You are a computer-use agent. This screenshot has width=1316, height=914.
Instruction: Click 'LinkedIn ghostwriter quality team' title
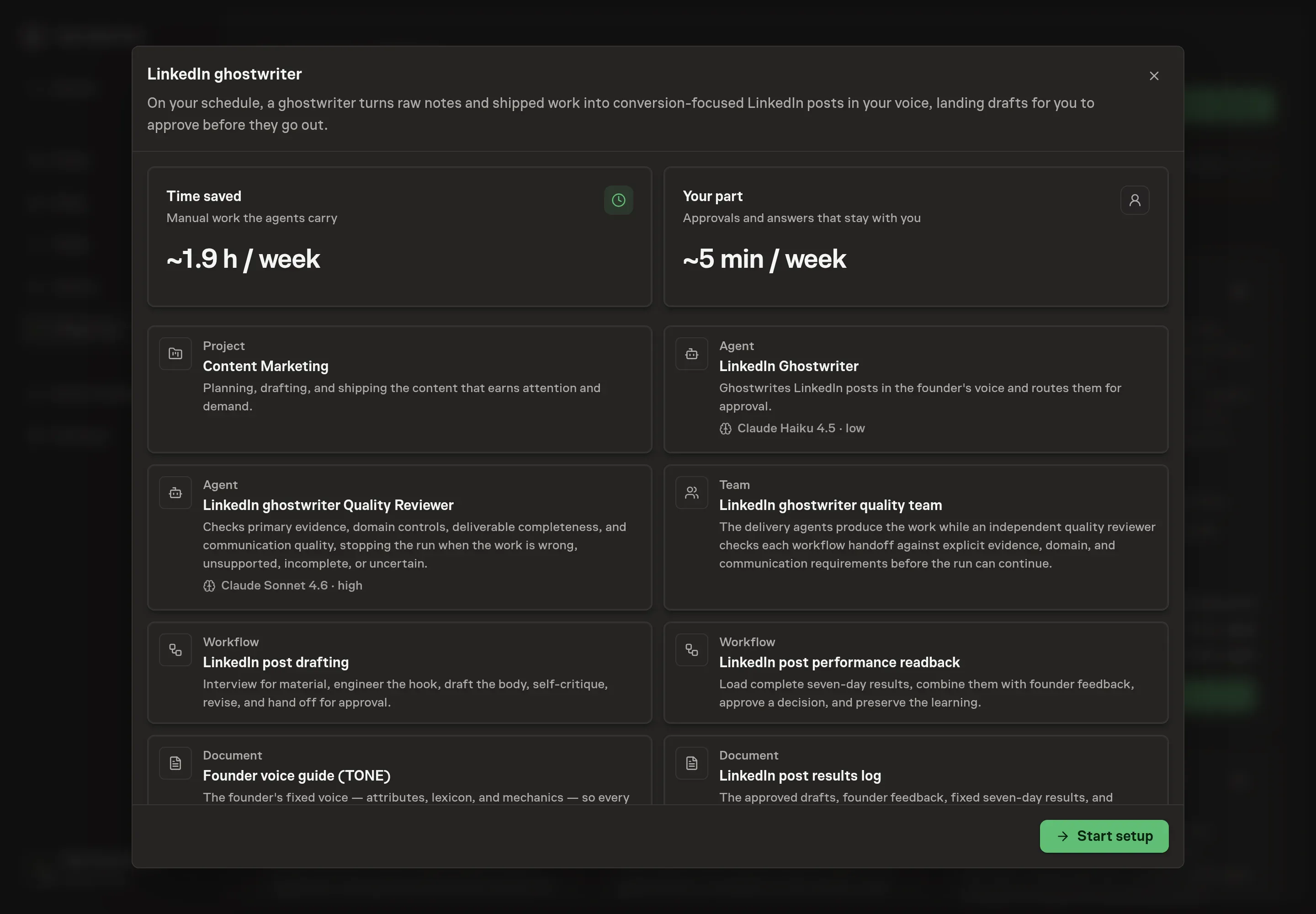830,505
